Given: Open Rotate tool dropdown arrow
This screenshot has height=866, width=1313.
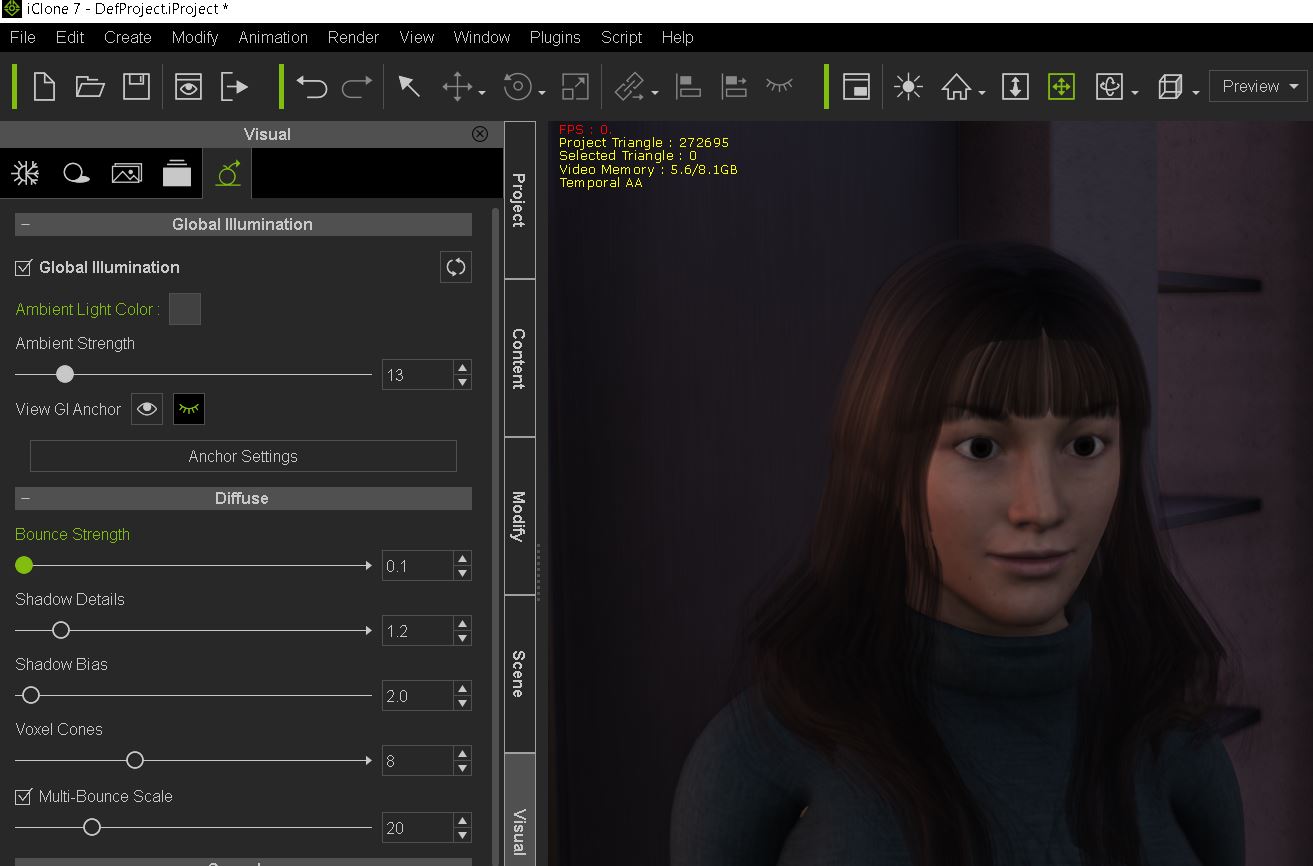Looking at the screenshot, I should coord(542,93).
